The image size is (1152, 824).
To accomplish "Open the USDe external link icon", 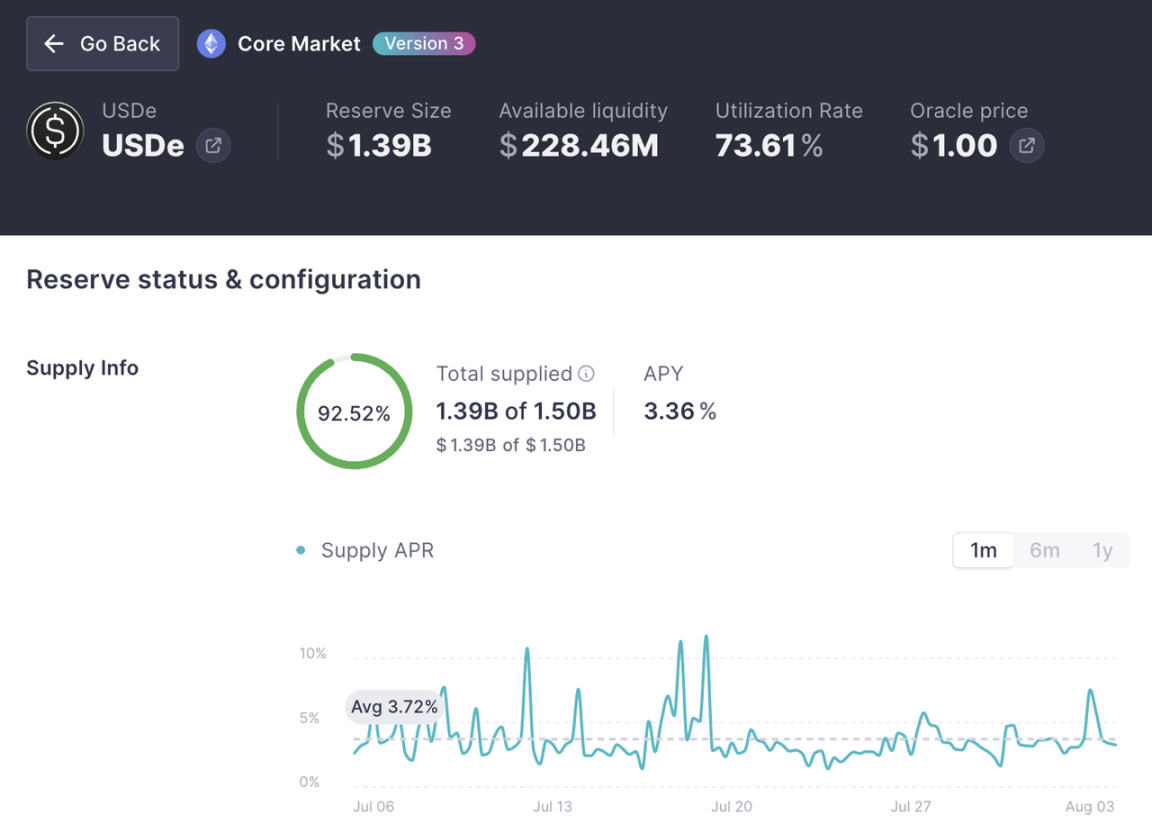I will point(213,146).
